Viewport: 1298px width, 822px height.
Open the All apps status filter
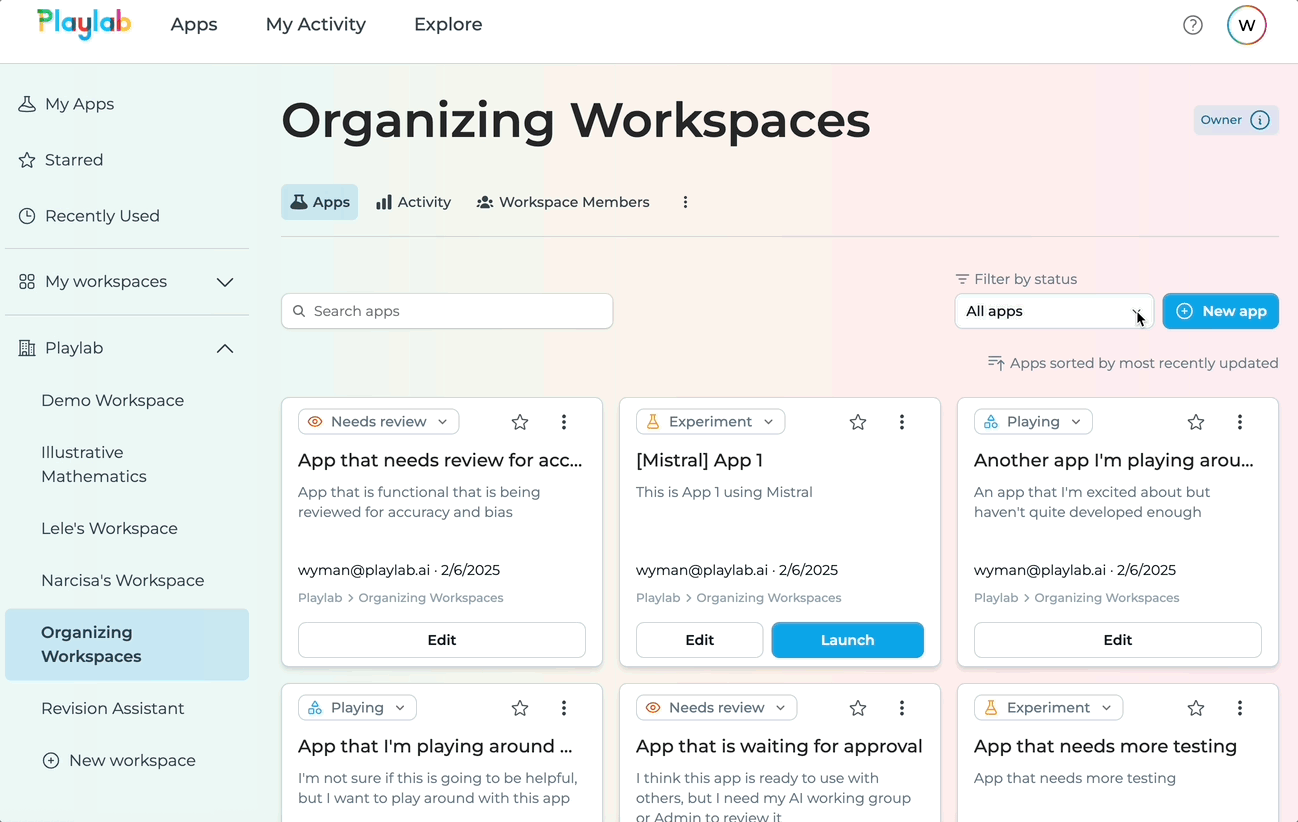pos(1053,311)
